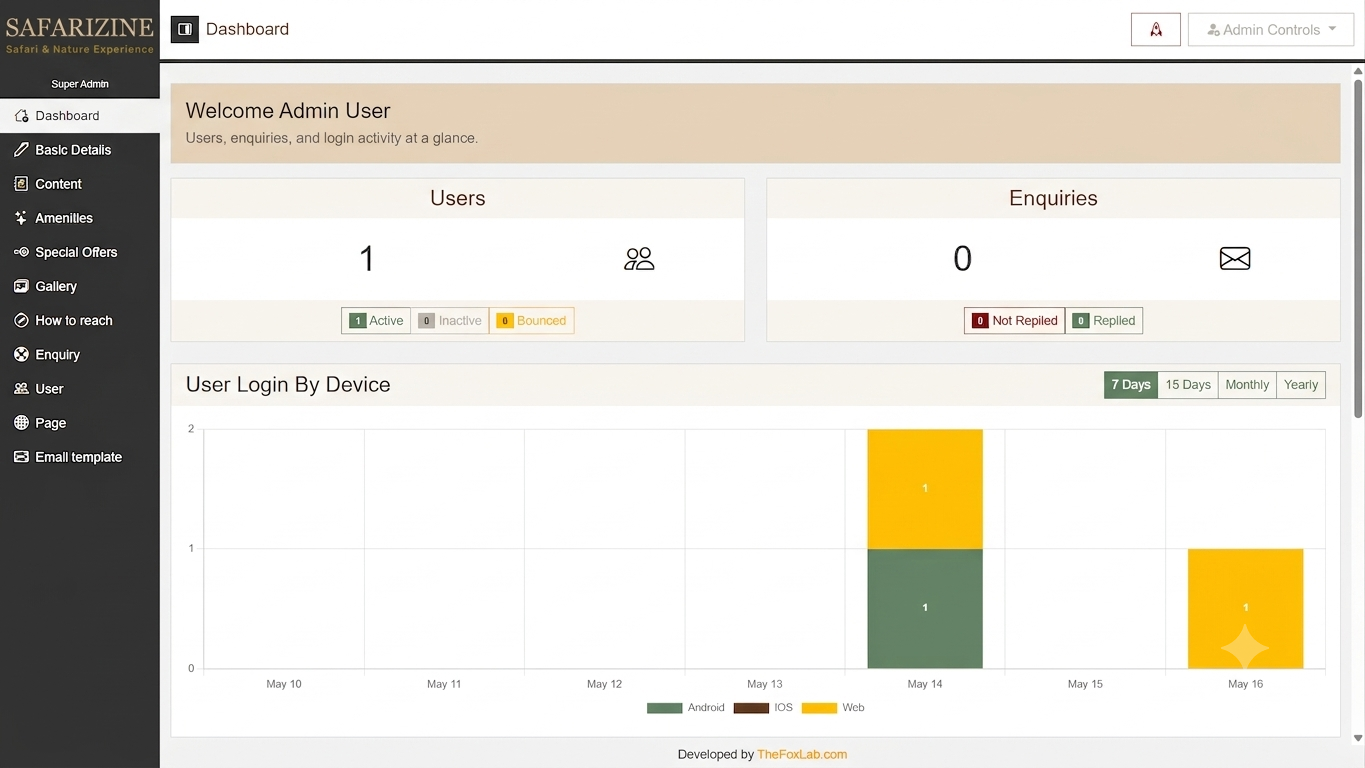This screenshot has height=768, width=1365.
Task: Click the SAFARIZINE logo
Action: point(80,33)
